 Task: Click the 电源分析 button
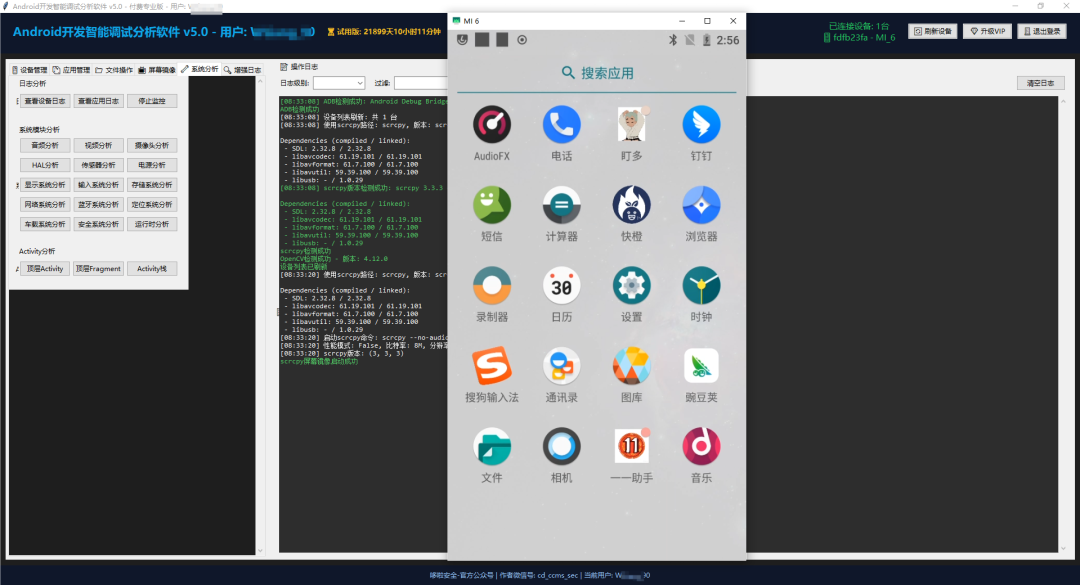(152, 165)
